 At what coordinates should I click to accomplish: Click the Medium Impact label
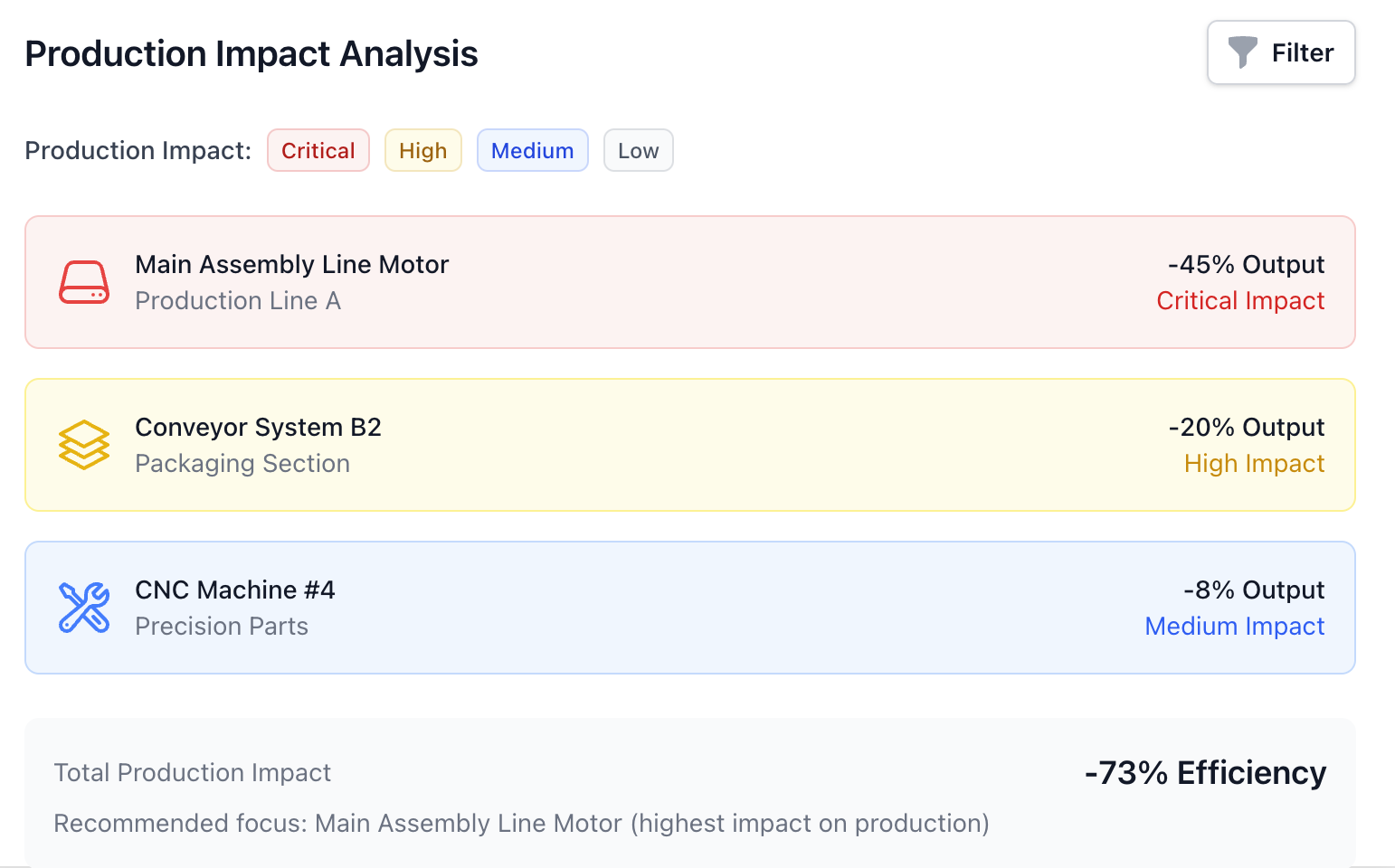pos(1235,626)
